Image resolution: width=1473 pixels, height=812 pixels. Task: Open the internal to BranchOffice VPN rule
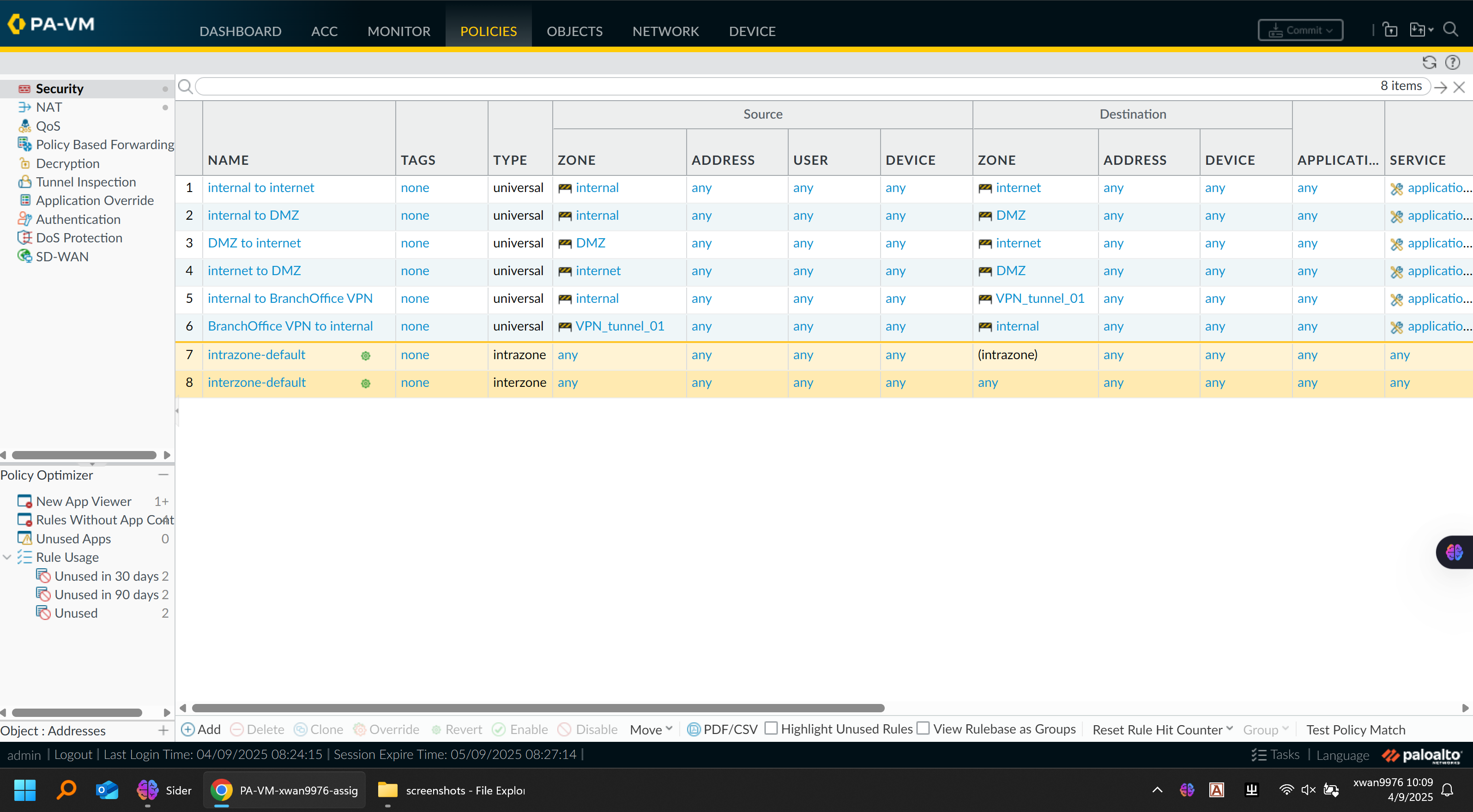pos(290,299)
